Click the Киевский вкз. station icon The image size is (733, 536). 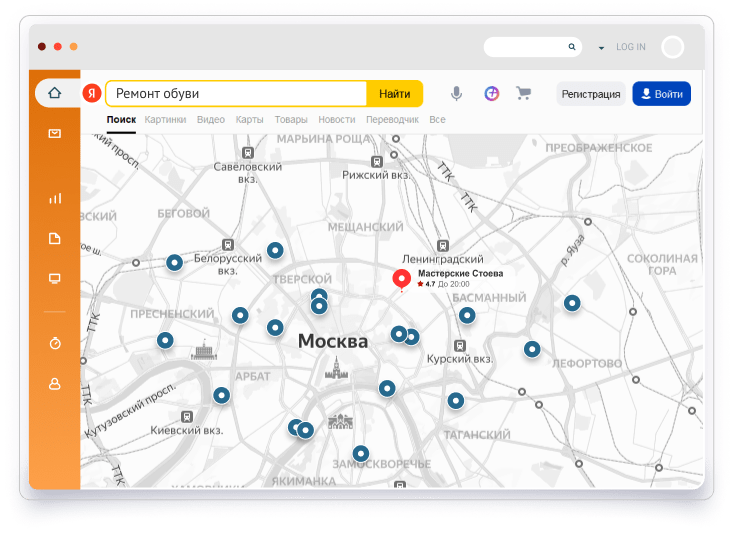pyautogui.click(x=187, y=416)
